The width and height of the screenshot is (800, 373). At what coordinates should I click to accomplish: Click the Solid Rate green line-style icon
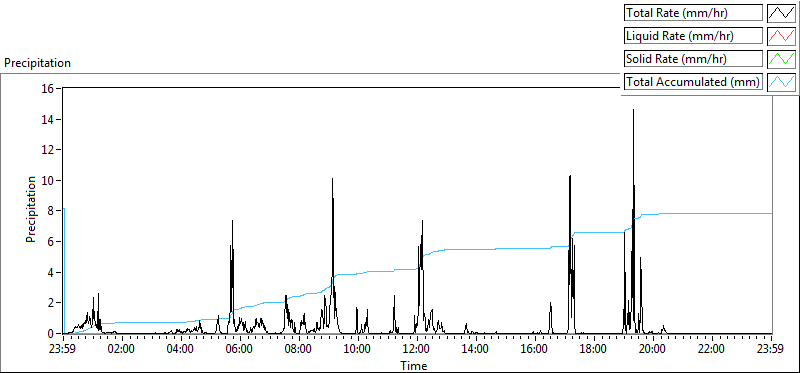[x=782, y=59]
